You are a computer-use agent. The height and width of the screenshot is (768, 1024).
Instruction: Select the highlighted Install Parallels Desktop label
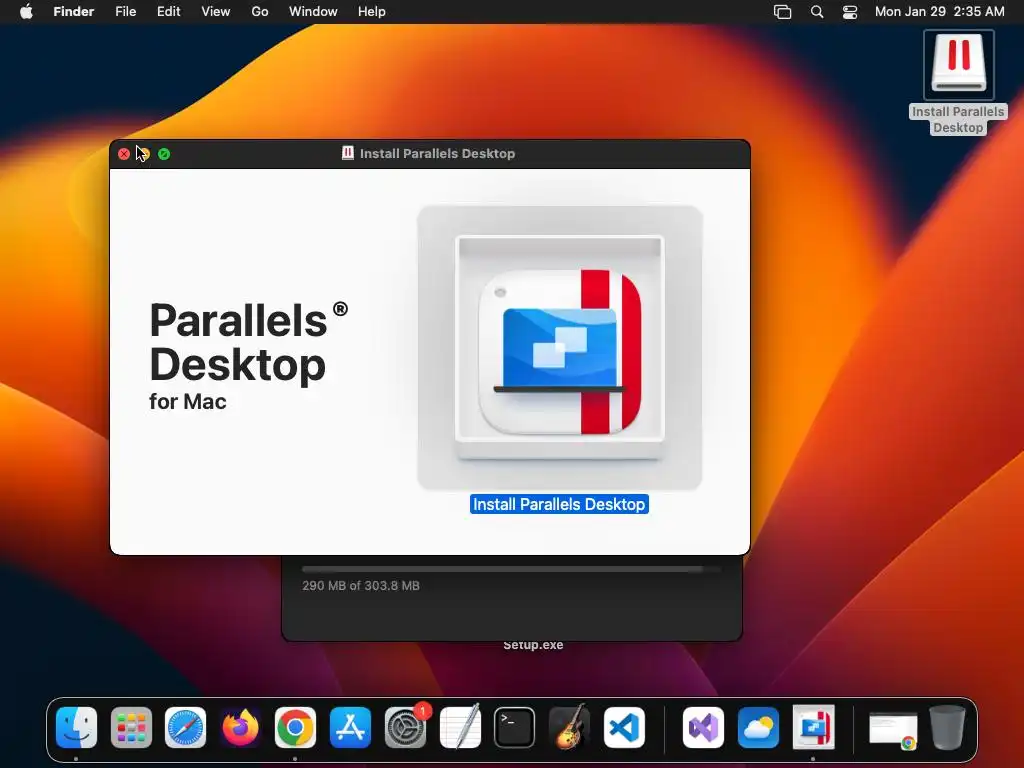559,504
